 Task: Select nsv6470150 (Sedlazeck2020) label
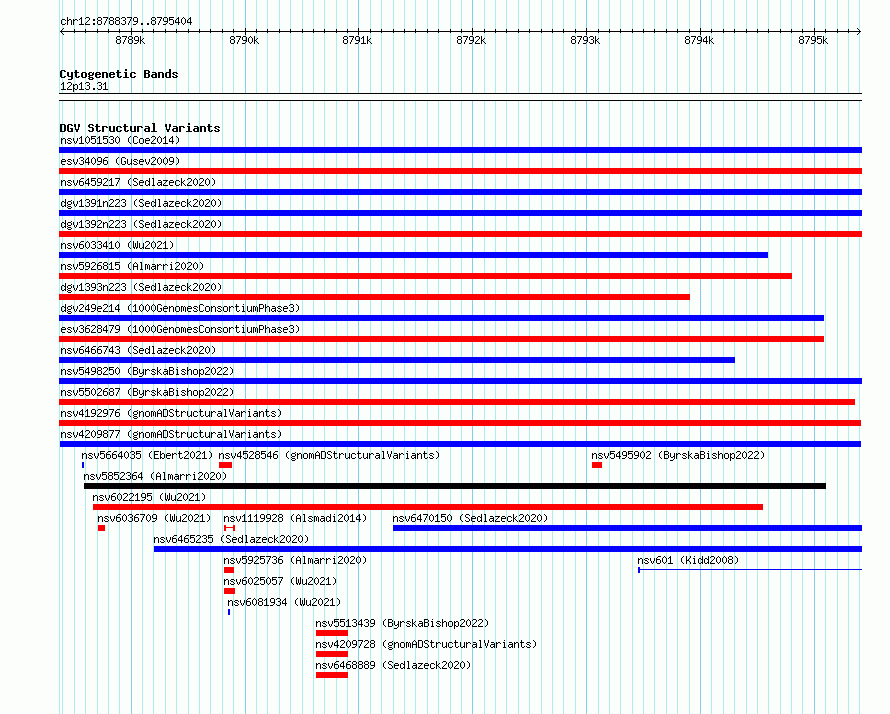(x=470, y=518)
